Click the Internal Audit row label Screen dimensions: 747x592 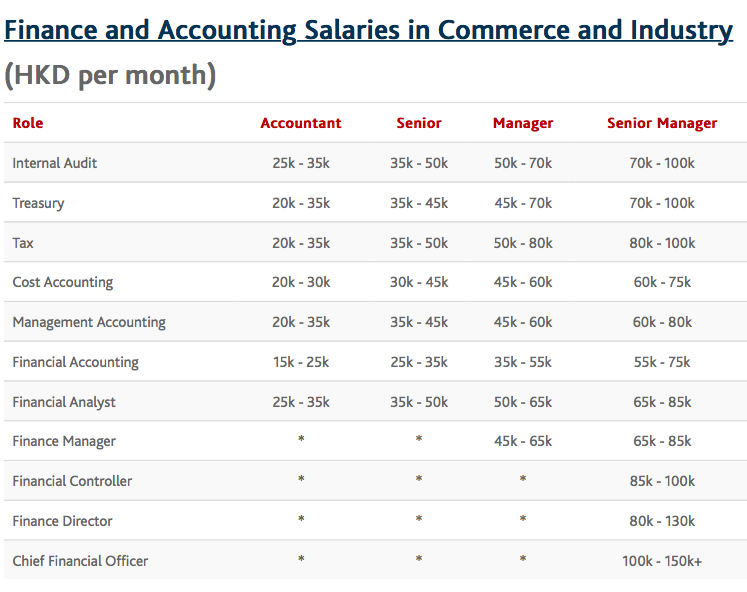pyautogui.click(x=54, y=163)
